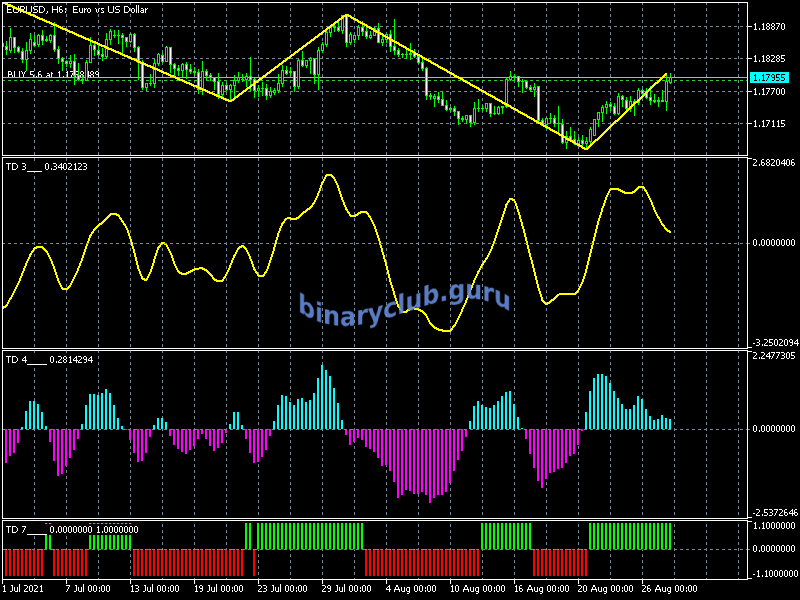
Task: Select the BUY 5.6 order label
Action: point(52,74)
